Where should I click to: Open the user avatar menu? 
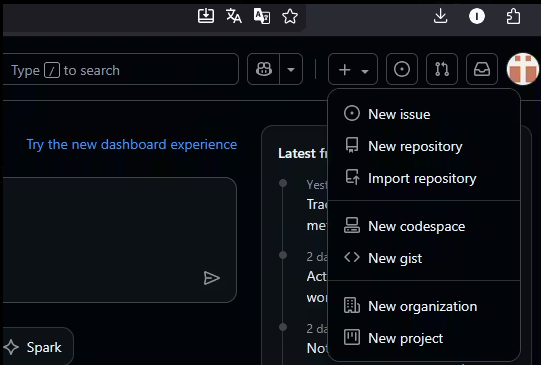(x=522, y=69)
